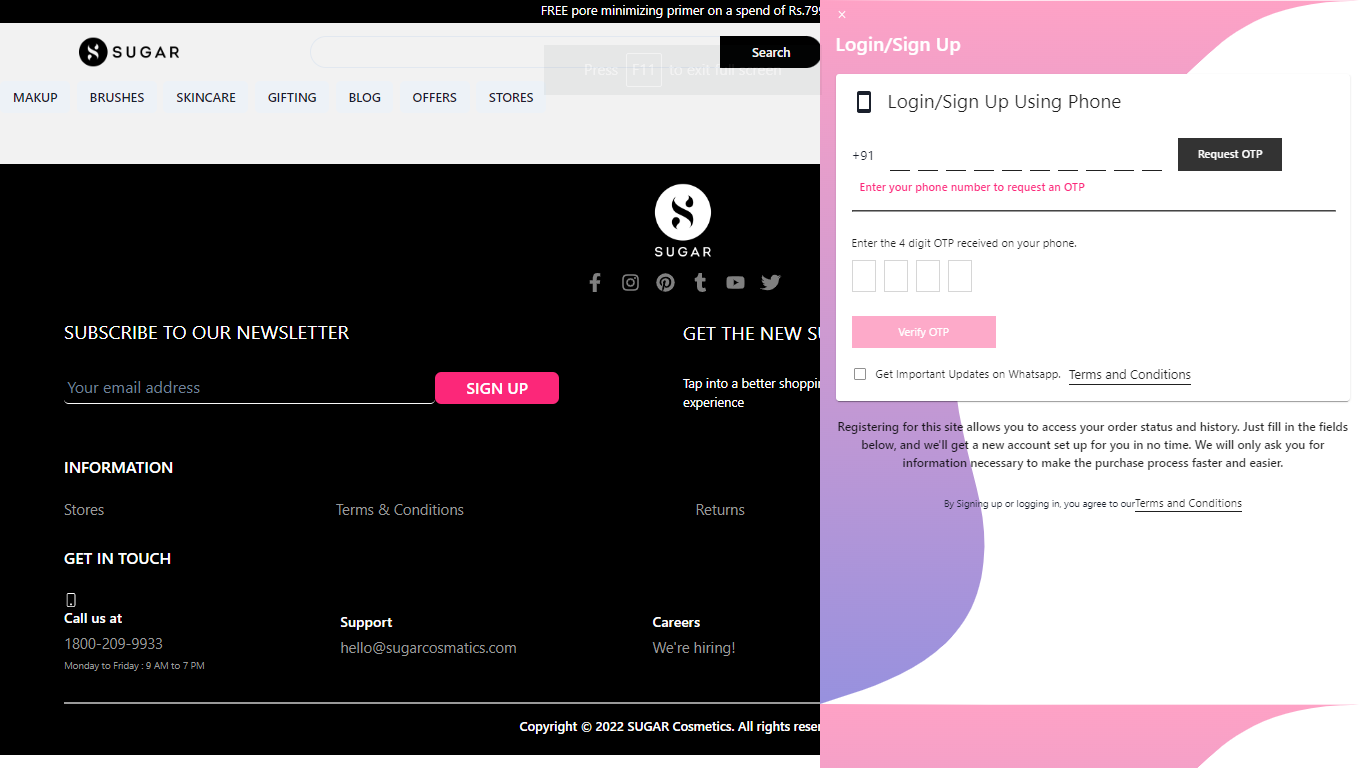Open the STORES menu item

511,97
